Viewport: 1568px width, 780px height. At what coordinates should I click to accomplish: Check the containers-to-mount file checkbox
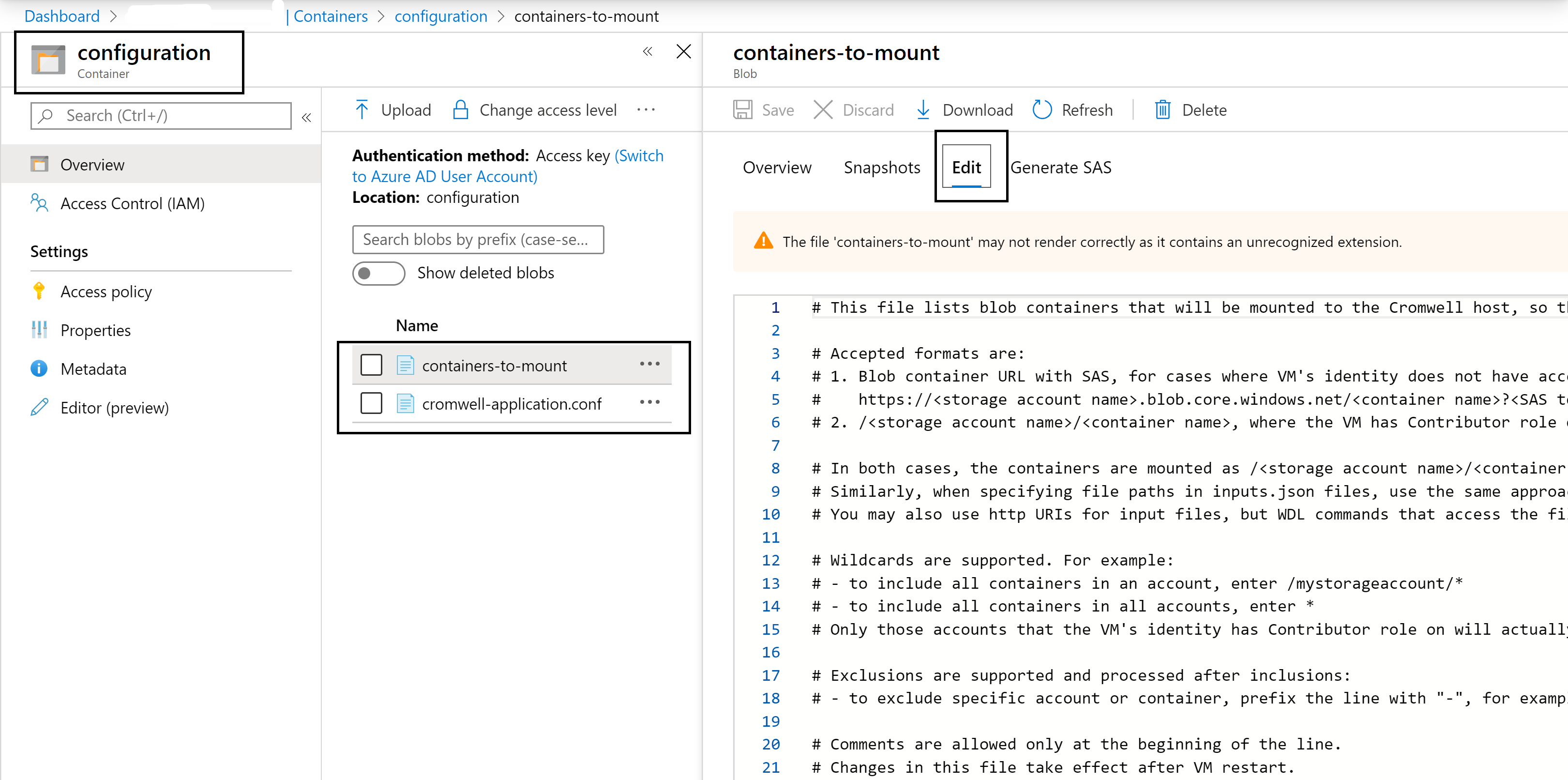click(371, 365)
